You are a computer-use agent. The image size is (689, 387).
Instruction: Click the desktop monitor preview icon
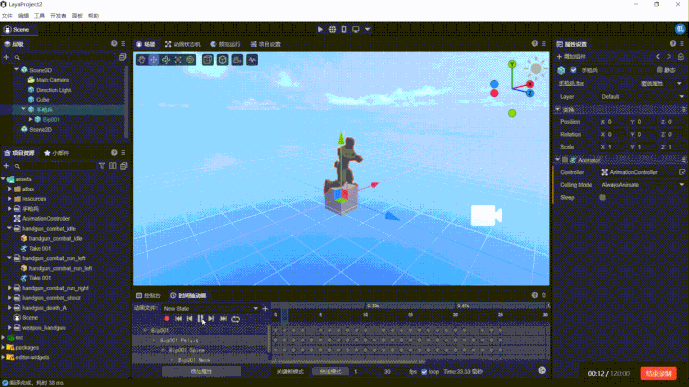355,29
